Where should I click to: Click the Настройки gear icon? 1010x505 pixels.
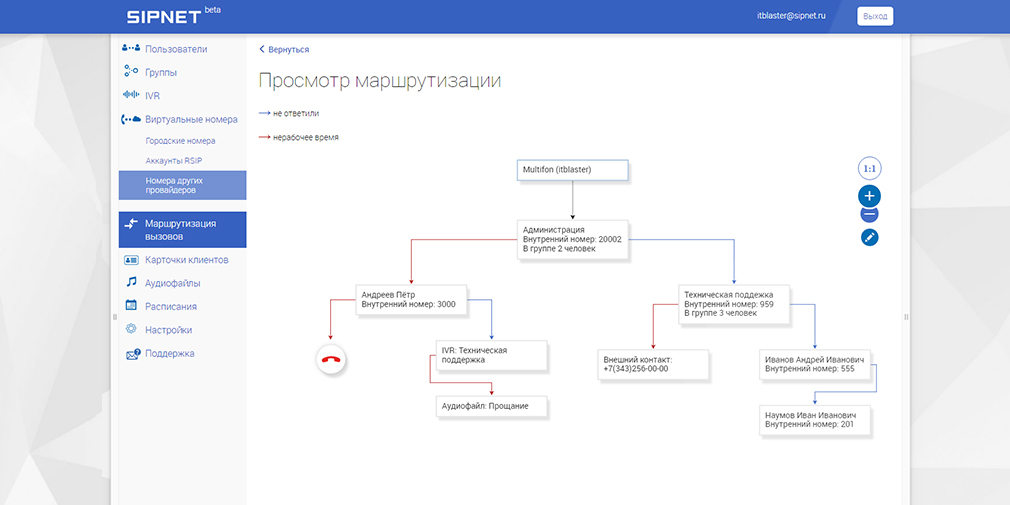pos(131,329)
